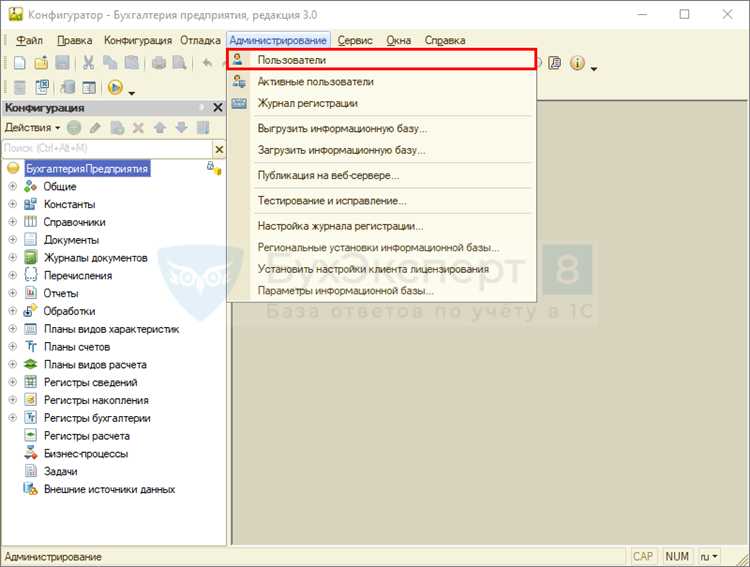Expand the Документы tree node

pyautogui.click(x=13, y=240)
